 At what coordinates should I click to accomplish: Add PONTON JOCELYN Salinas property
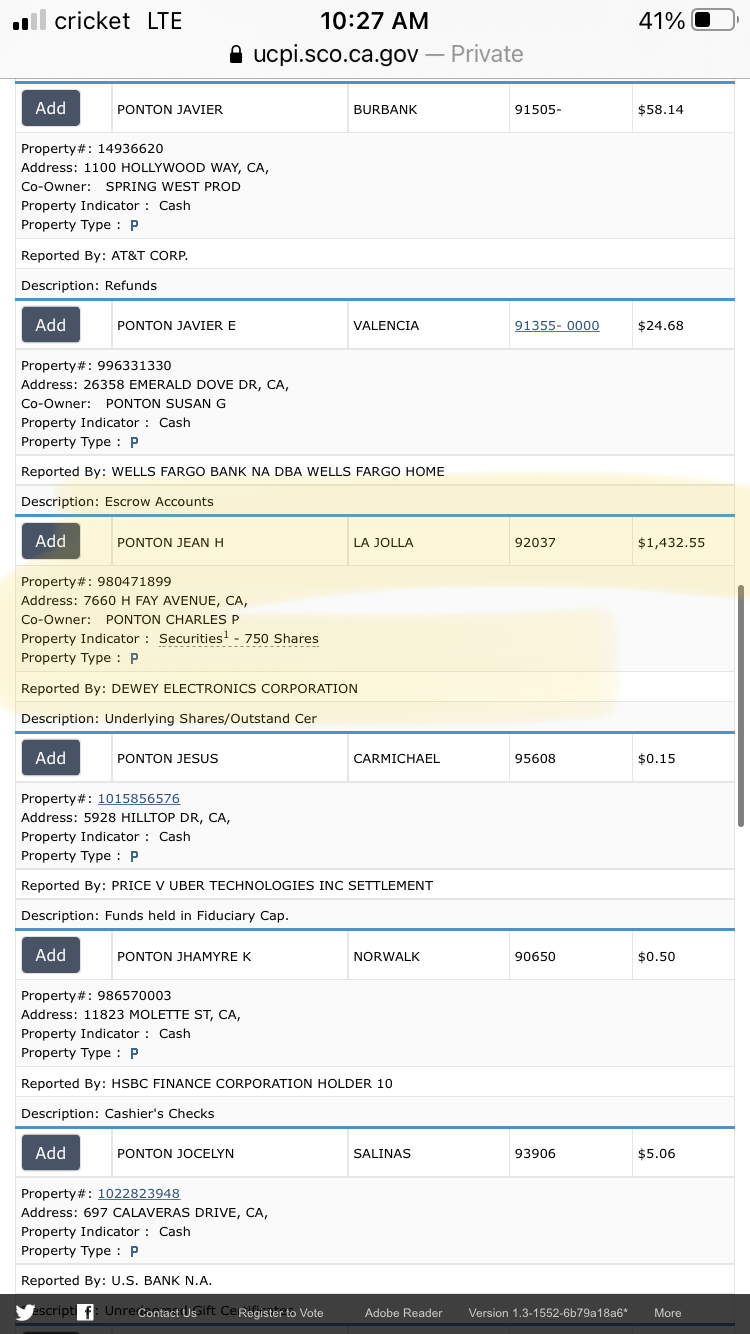[x=51, y=1153]
